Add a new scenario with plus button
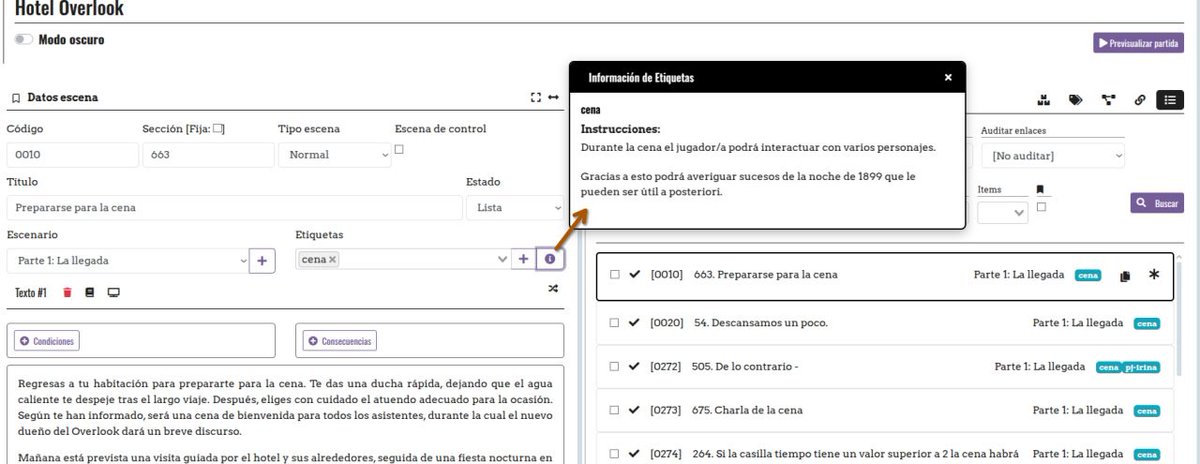Screen dimensions: 1200x464 tap(262, 260)
